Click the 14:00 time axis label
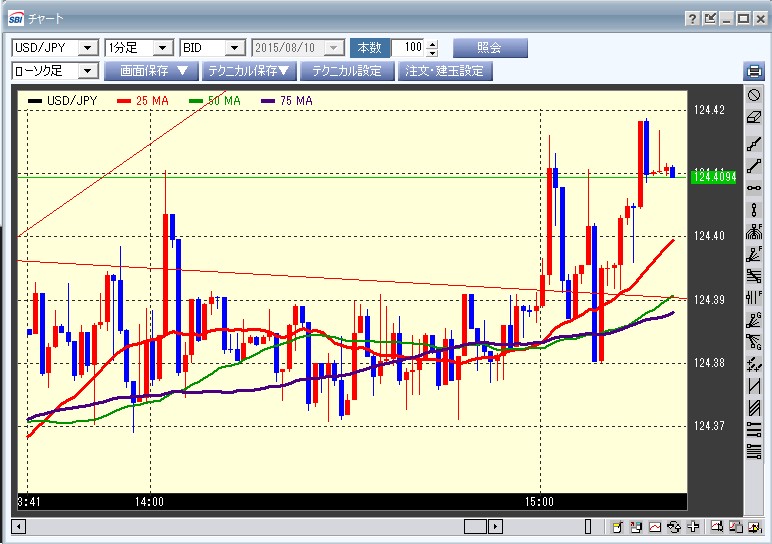This screenshot has width=772, height=544. 149,502
